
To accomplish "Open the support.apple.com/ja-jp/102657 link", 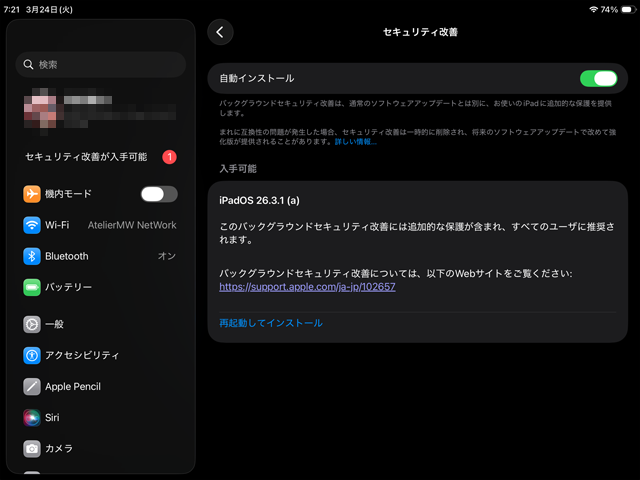I will [x=307, y=287].
